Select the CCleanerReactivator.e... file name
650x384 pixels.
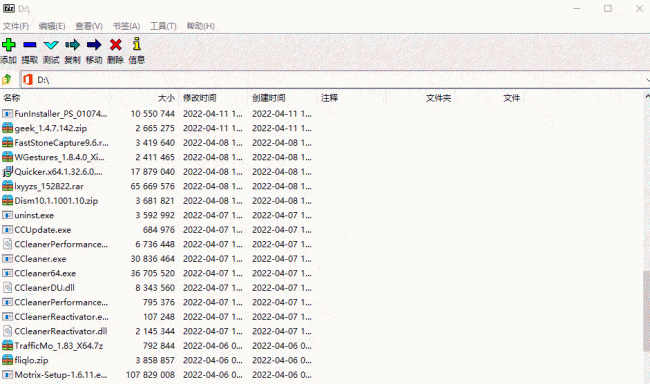point(61,317)
